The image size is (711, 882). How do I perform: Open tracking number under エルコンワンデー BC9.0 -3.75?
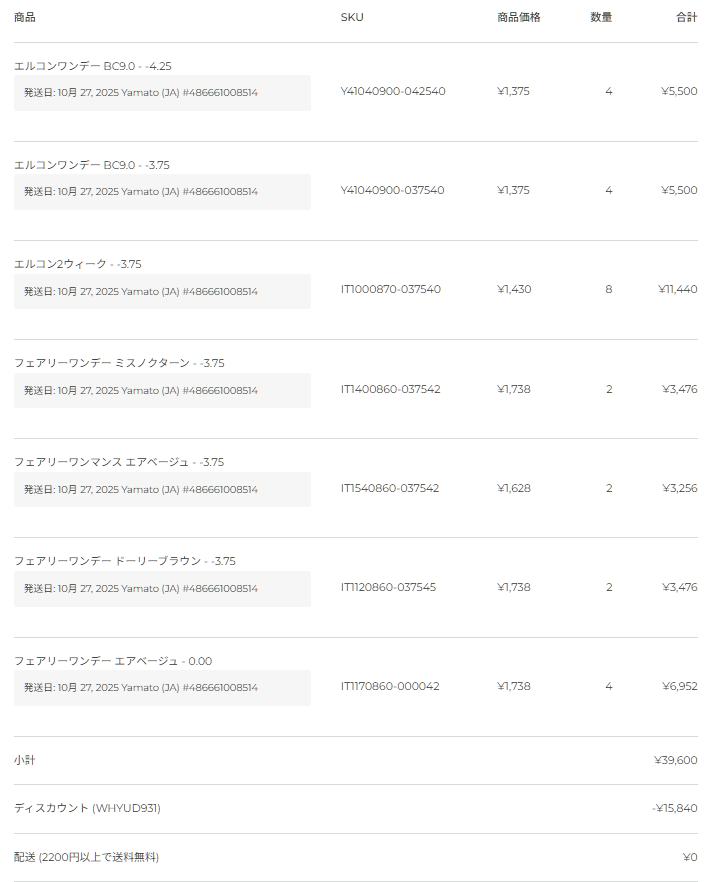coord(220,191)
